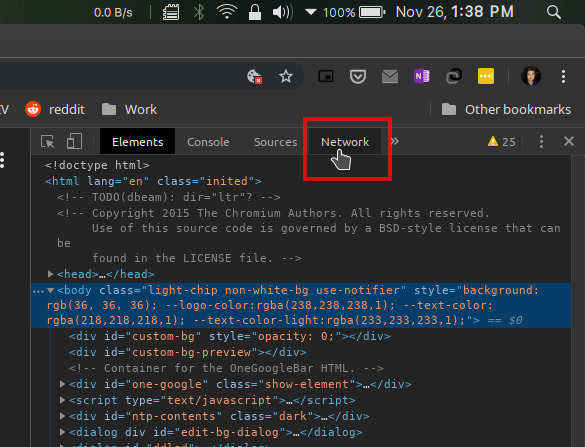The width and height of the screenshot is (585, 447).
Task: Open the DevTools customize menu
Action: pyautogui.click(x=541, y=141)
